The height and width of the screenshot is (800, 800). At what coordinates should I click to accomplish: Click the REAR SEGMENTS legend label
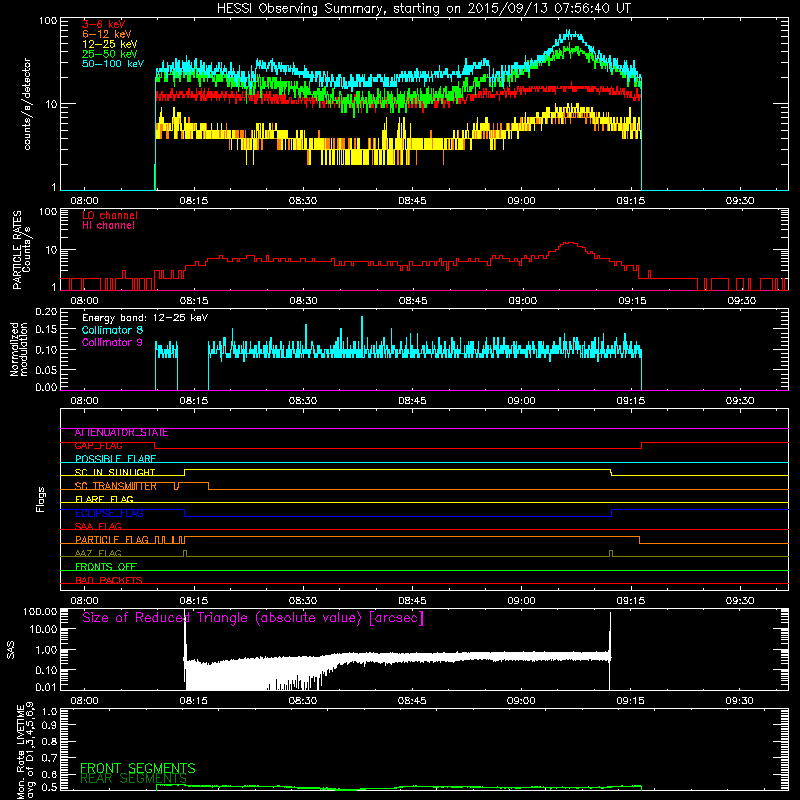(133, 779)
